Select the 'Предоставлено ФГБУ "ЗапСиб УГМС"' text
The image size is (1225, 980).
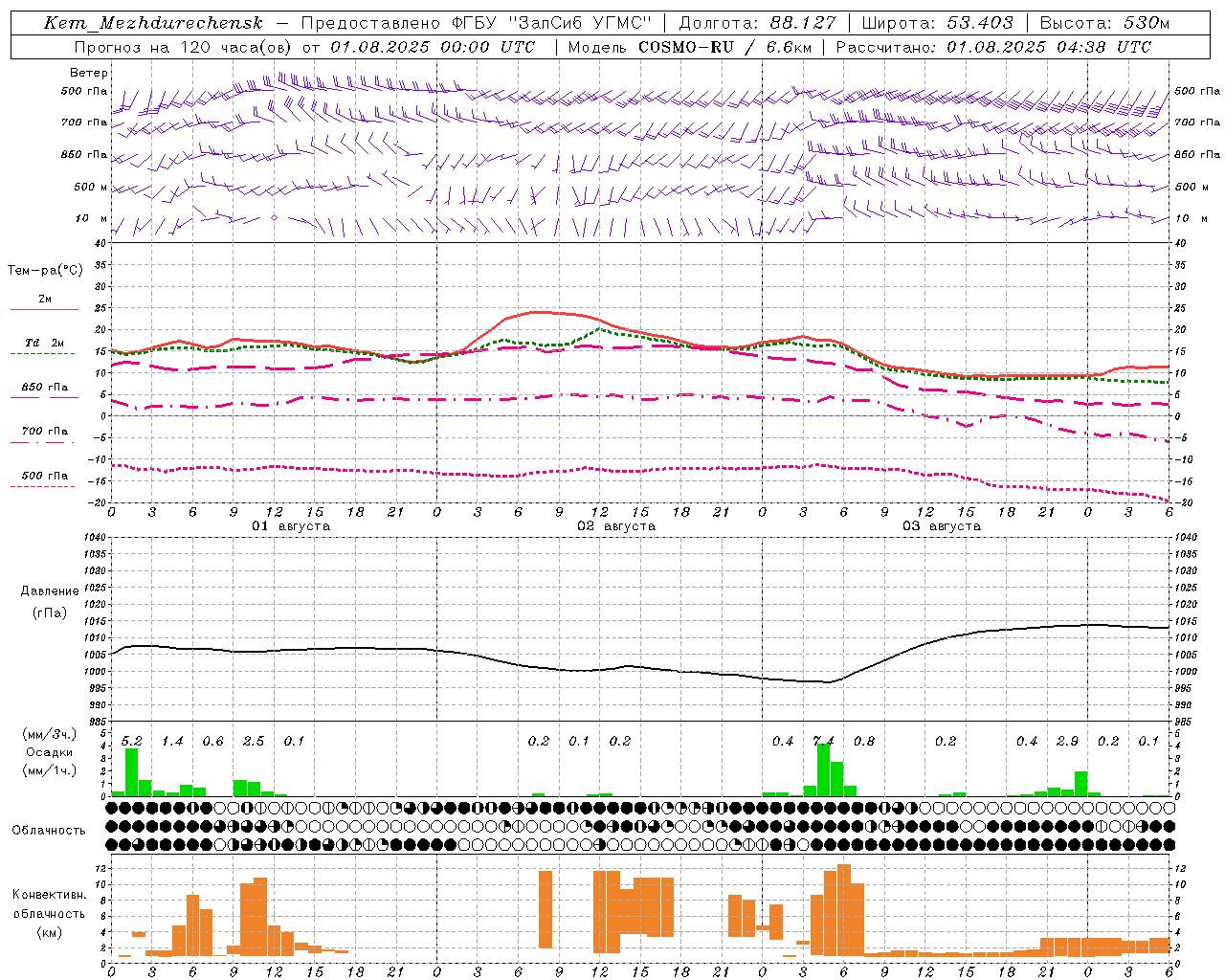pos(477,23)
